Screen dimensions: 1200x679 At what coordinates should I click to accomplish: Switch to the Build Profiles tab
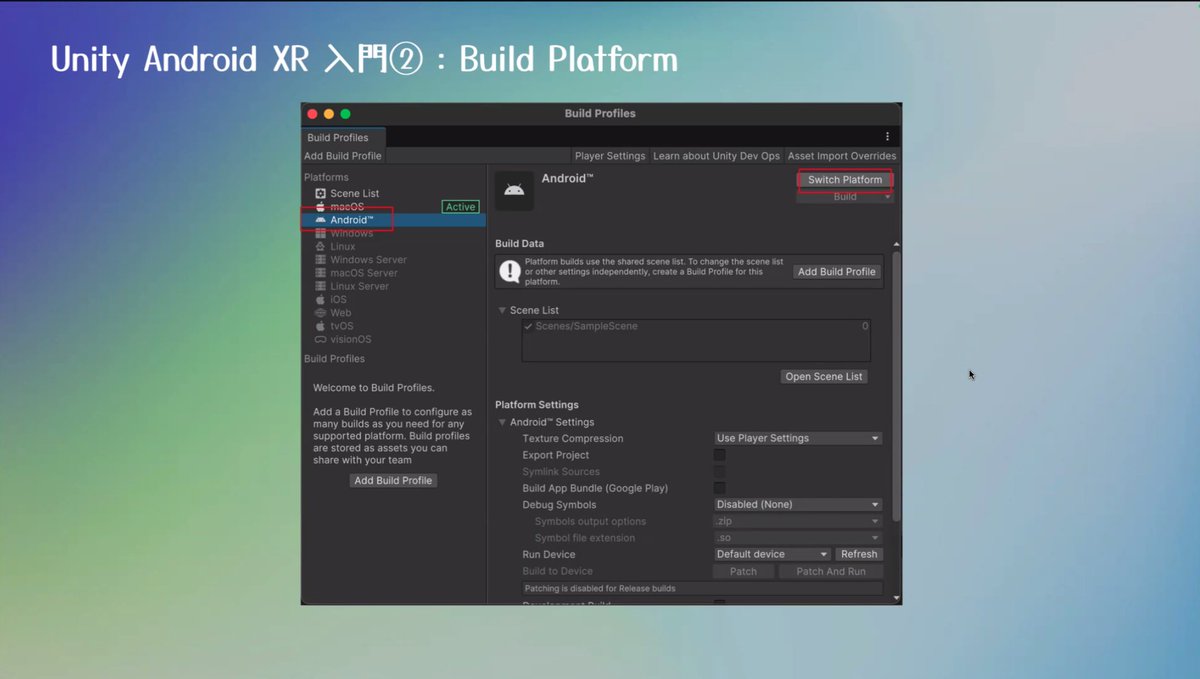343,137
